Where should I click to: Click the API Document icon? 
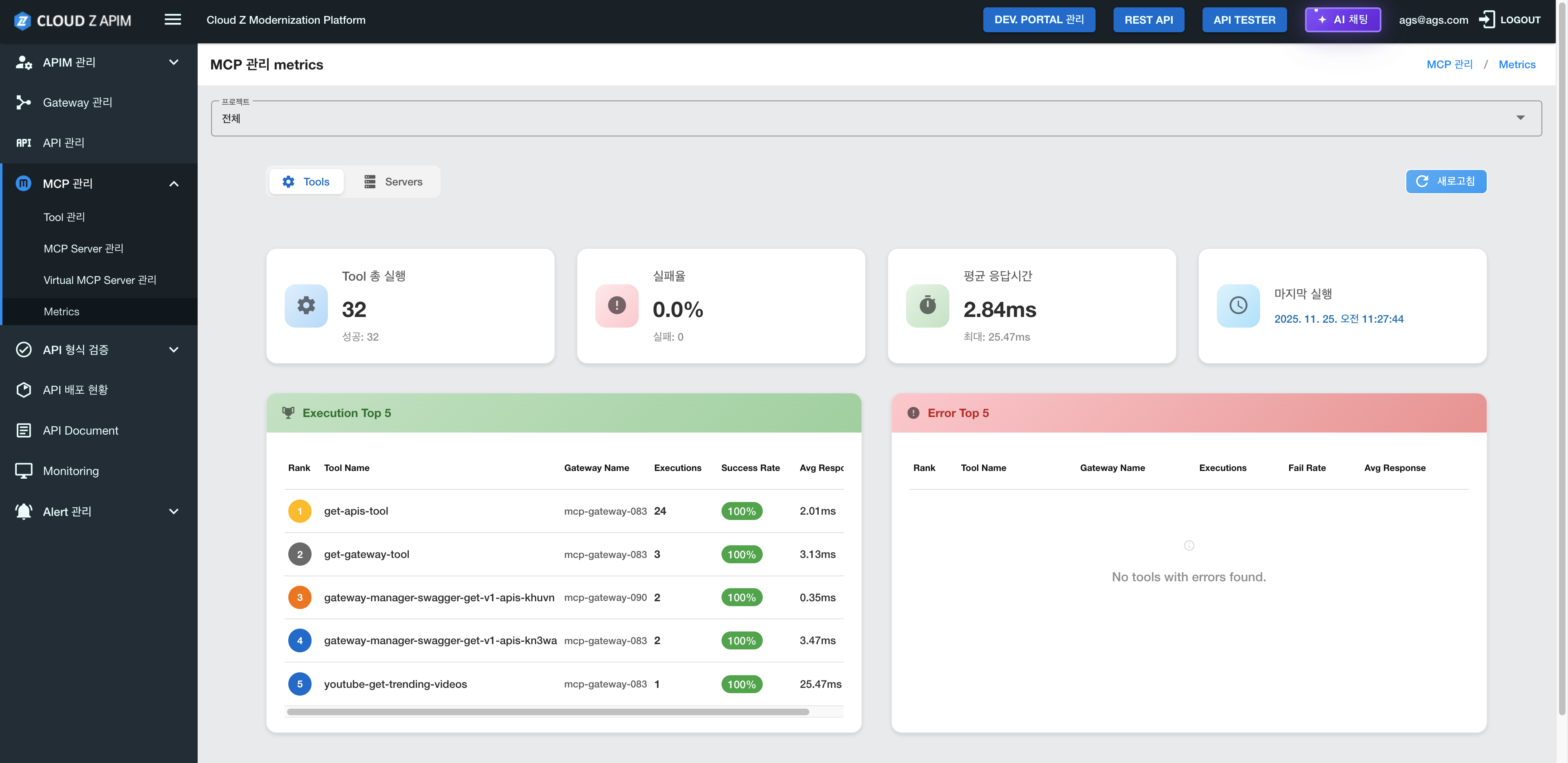click(23, 431)
